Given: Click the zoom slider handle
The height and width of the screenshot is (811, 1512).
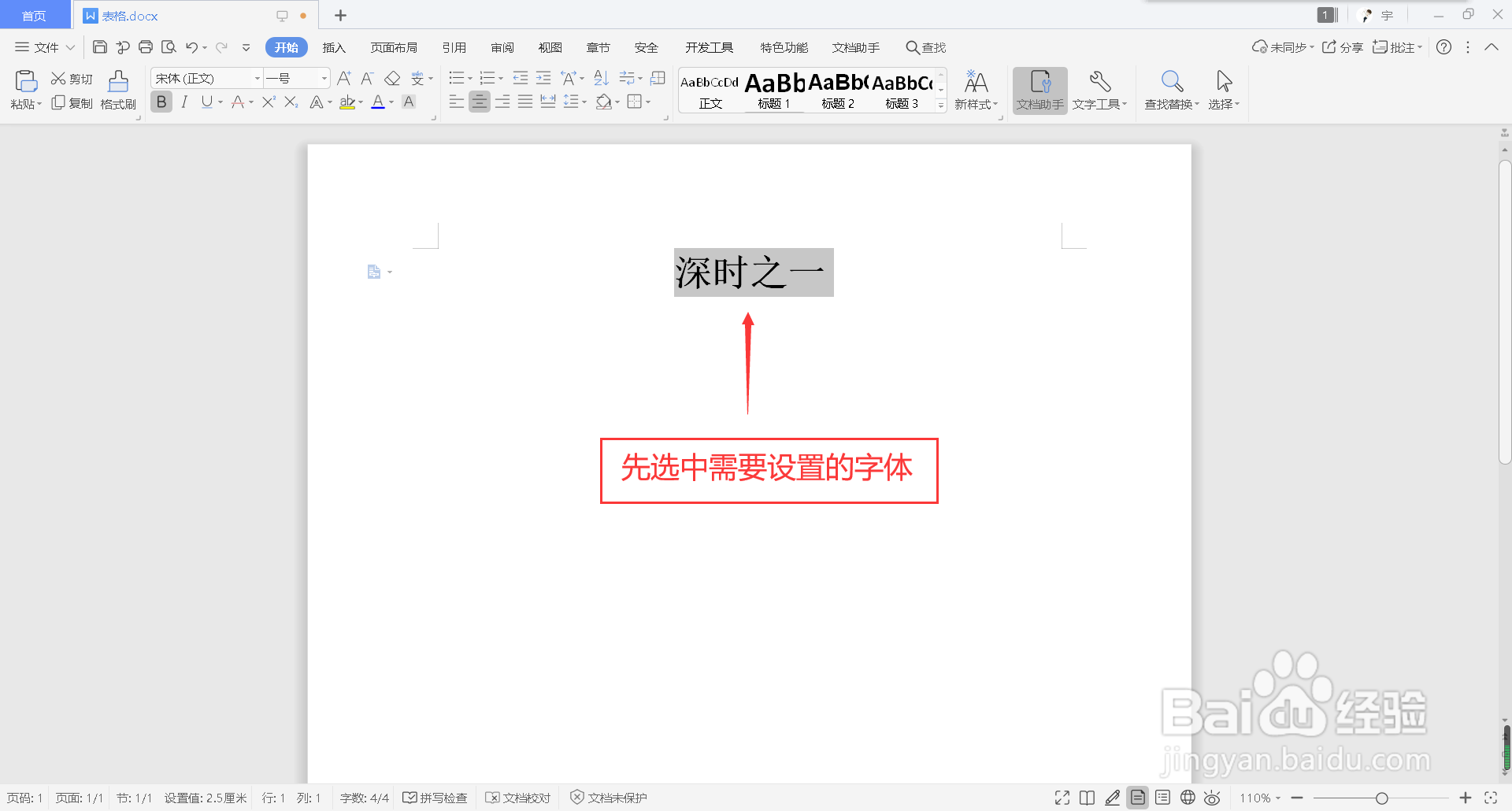Looking at the screenshot, I should click(x=1381, y=798).
